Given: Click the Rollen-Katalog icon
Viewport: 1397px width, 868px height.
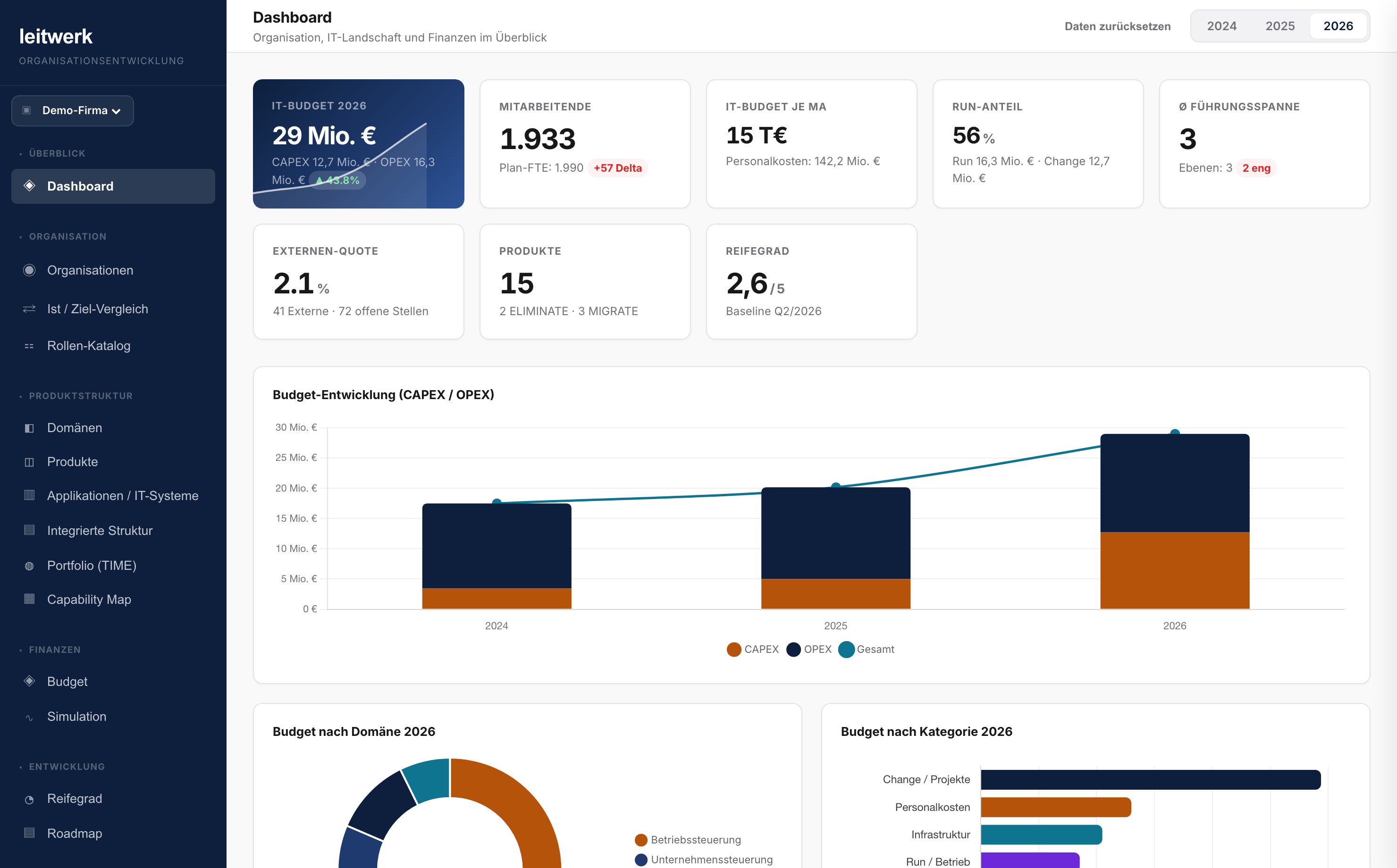Looking at the screenshot, I should (29, 346).
